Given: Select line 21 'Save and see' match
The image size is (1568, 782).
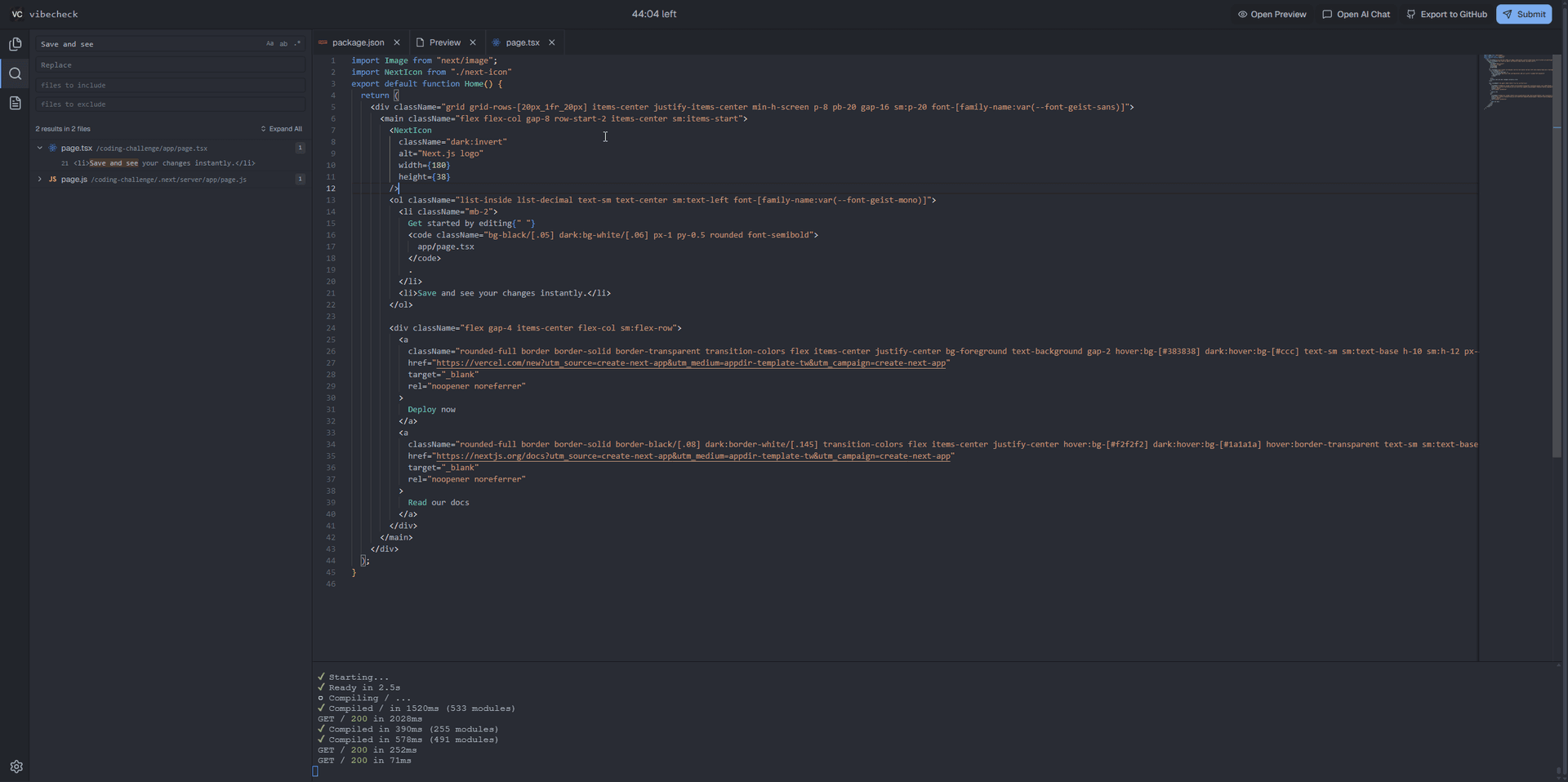Looking at the screenshot, I should [x=158, y=163].
